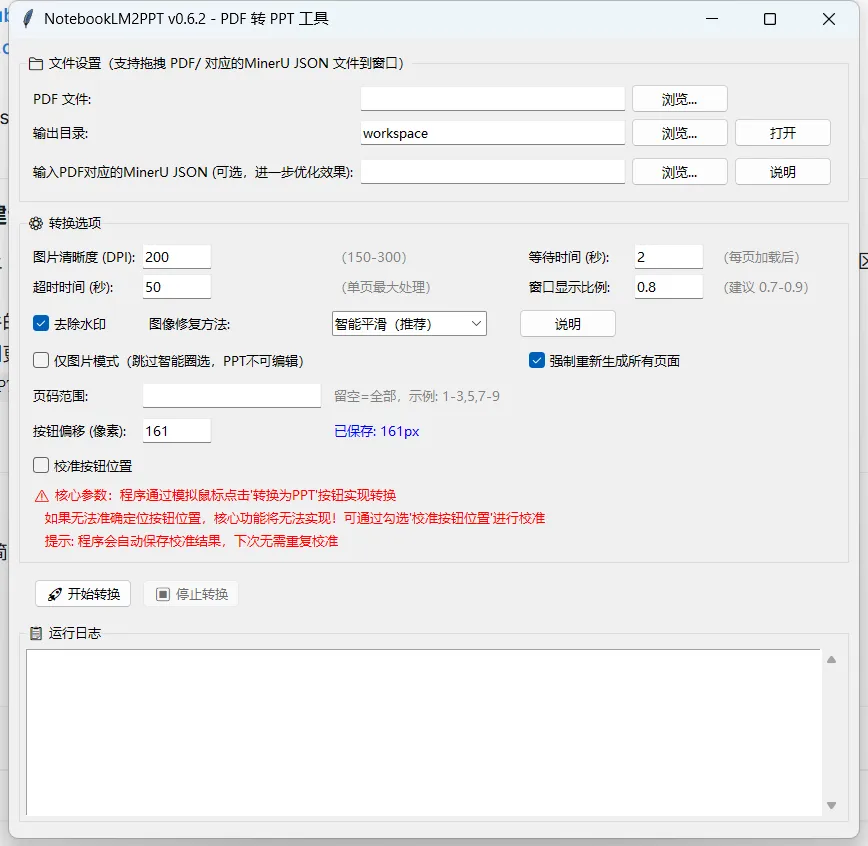Click inside the 运行日志 text area
Image resolution: width=868 pixels, height=846 pixels.
pyautogui.click(x=423, y=732)
